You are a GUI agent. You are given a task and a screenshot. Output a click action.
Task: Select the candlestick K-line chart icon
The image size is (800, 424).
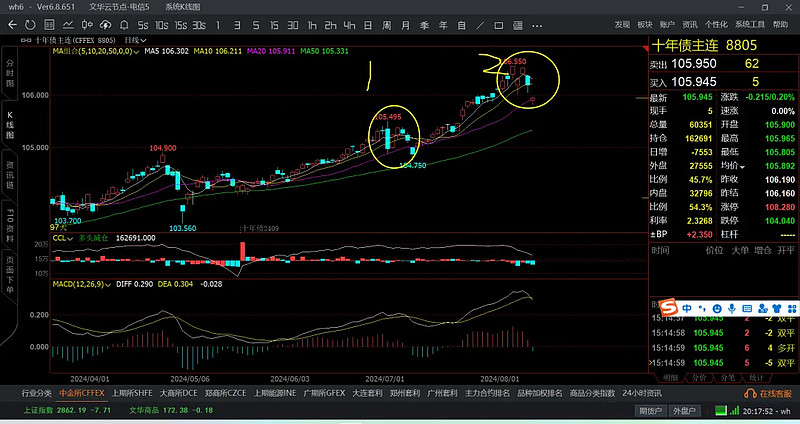(x=87, y=24)
